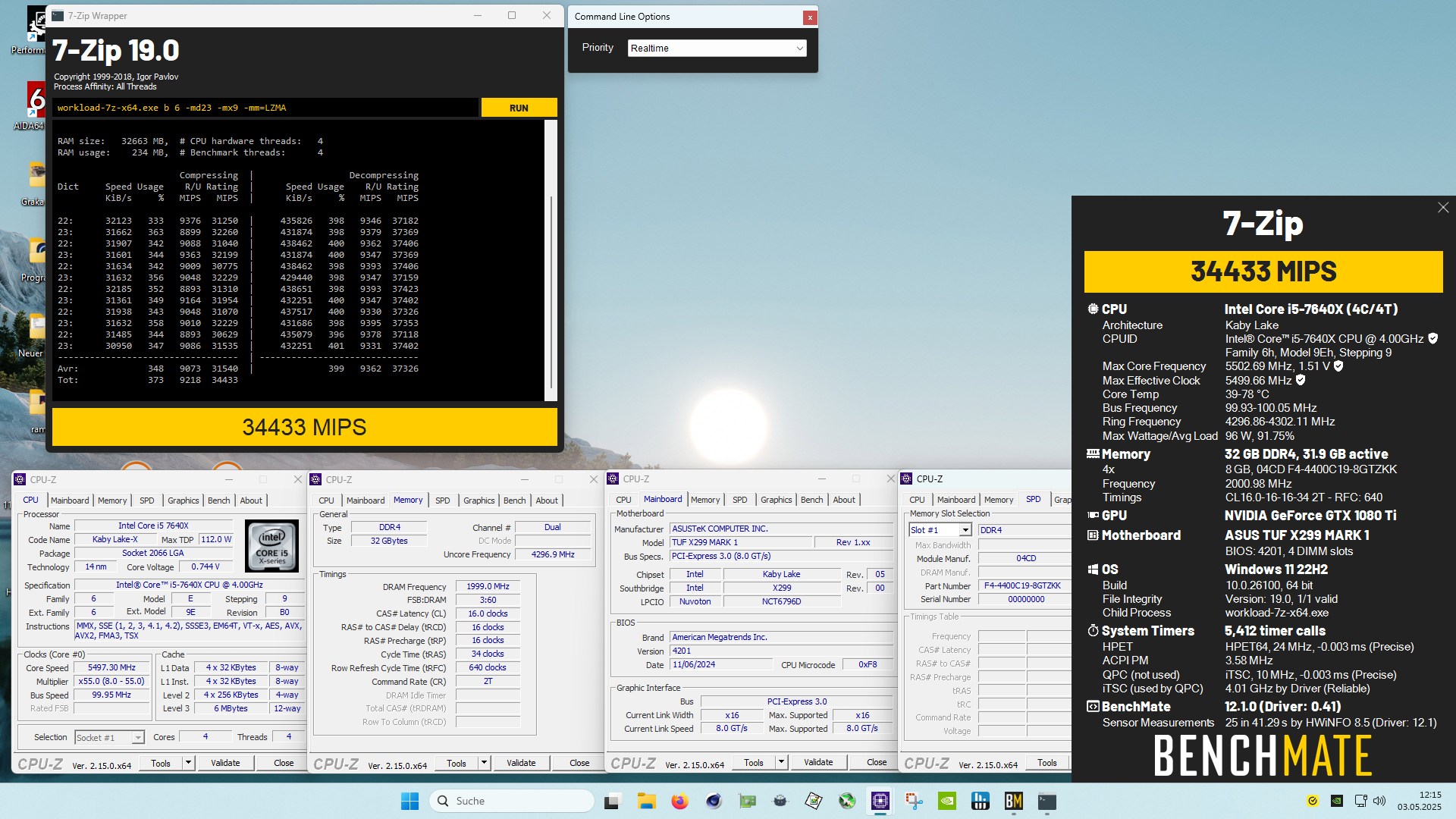Open the Neuer folder on the desktop
Image resolution: width=1456 pixels, height=819 pixels.
tap(32, 336)
